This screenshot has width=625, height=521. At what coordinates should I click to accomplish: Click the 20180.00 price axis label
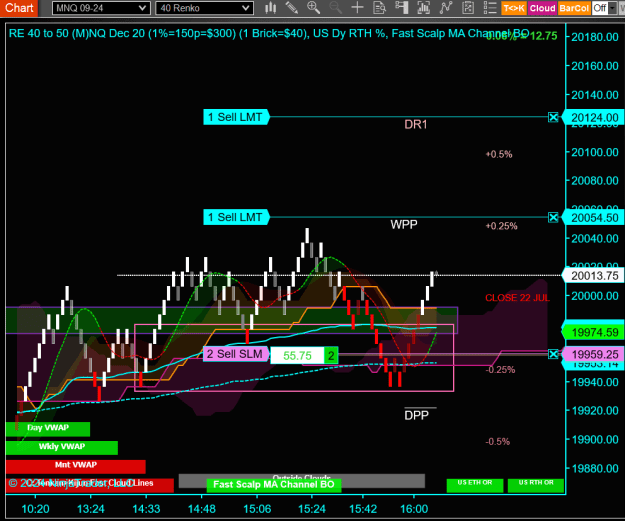[x=595, y=37]
